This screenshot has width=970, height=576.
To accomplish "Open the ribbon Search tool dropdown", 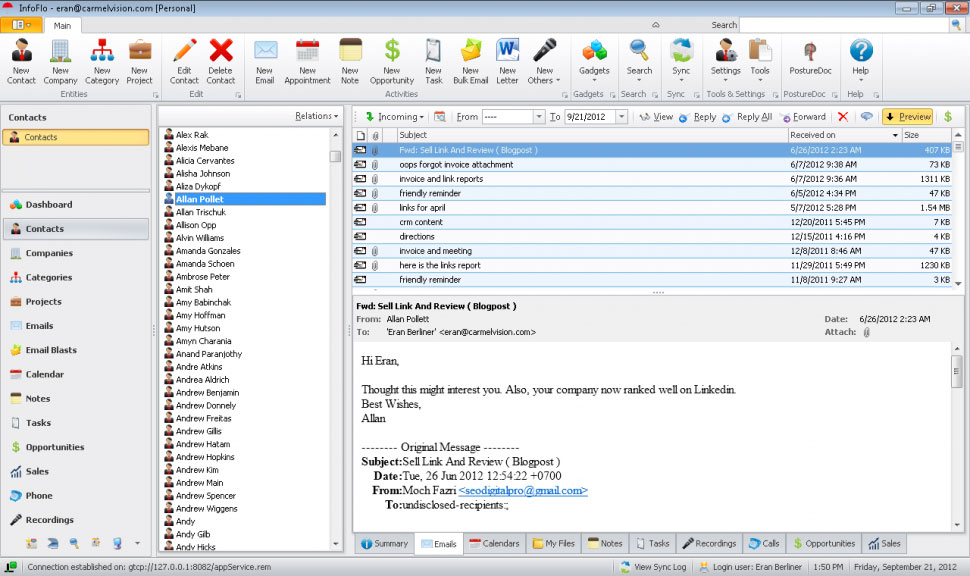I will (x=639, y=61).
